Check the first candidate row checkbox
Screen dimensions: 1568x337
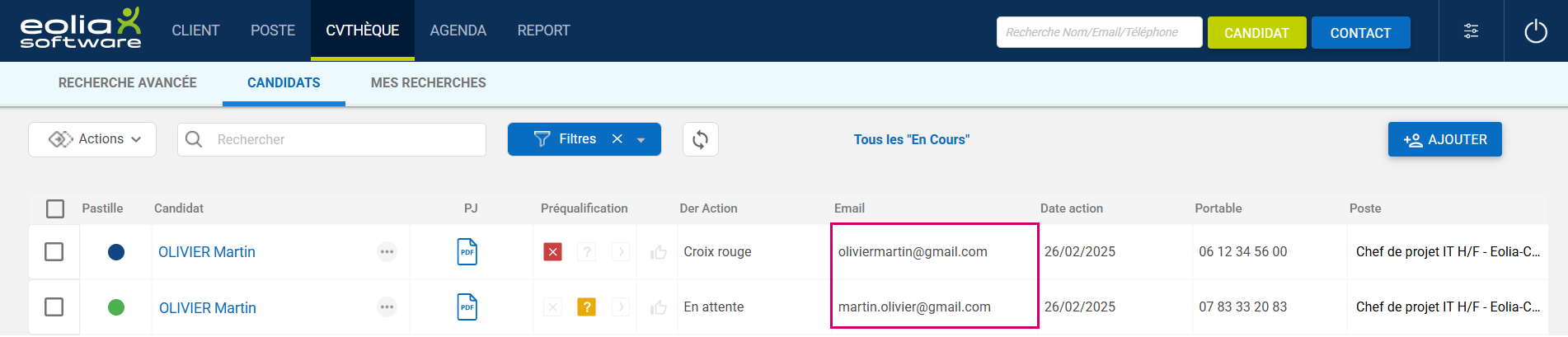tap(54, 251)
